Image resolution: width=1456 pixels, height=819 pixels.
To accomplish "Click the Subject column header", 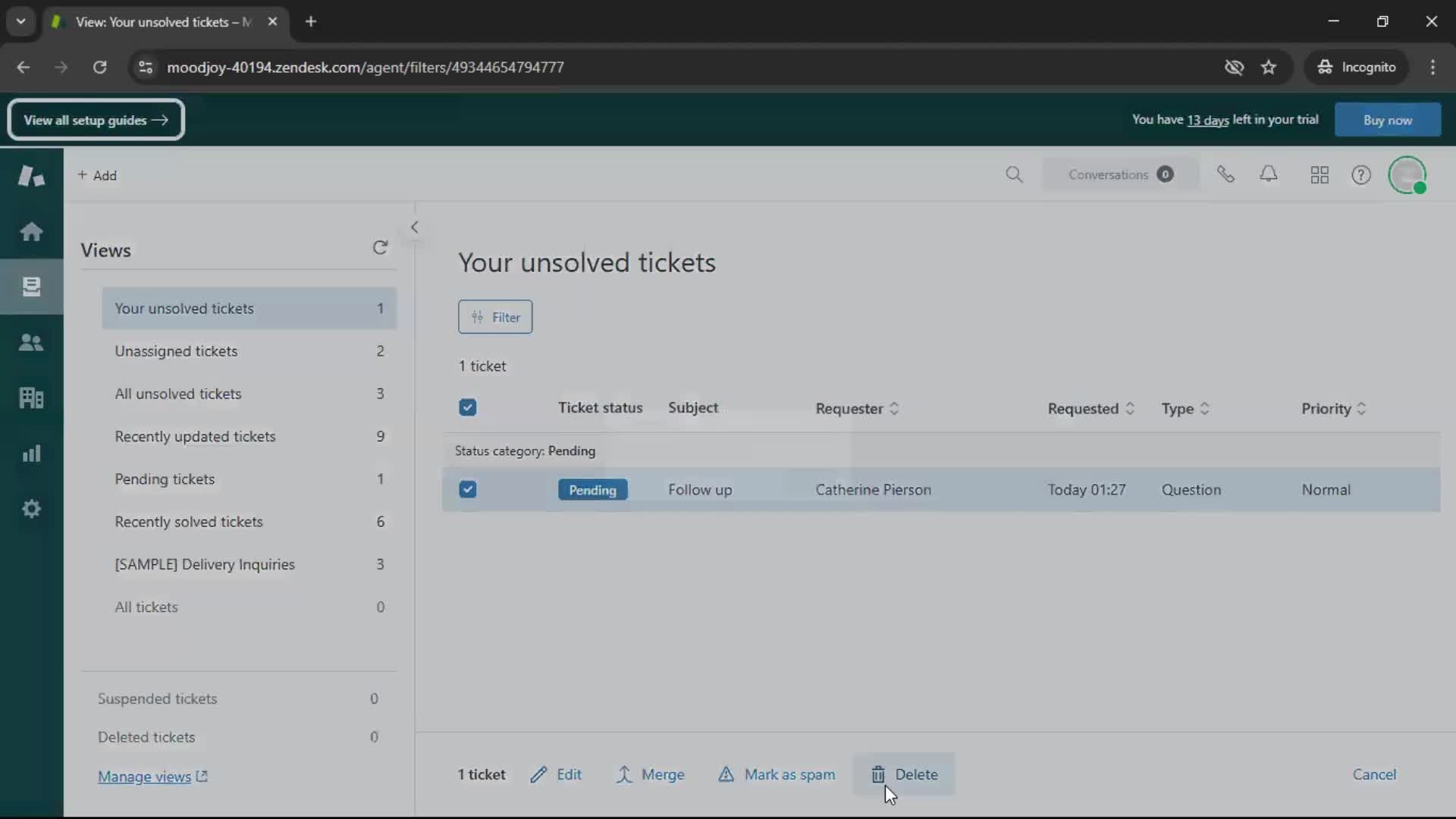I will coord(693,408).
